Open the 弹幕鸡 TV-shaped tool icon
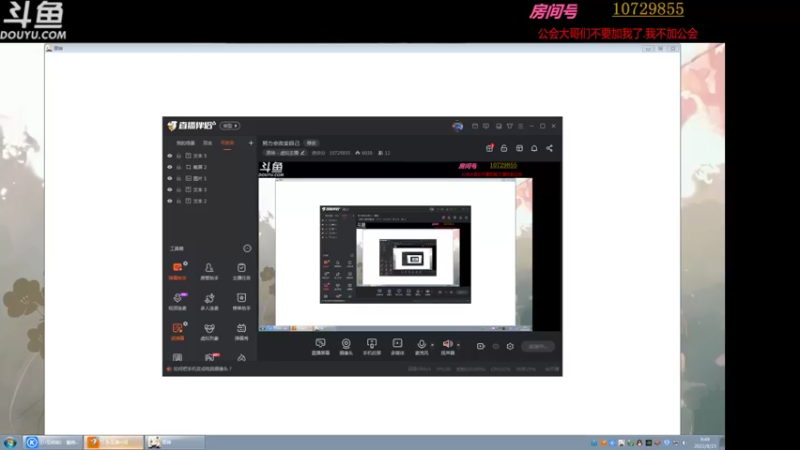The image size is (800, 450). pyautogui.click(x=241, y=331)
